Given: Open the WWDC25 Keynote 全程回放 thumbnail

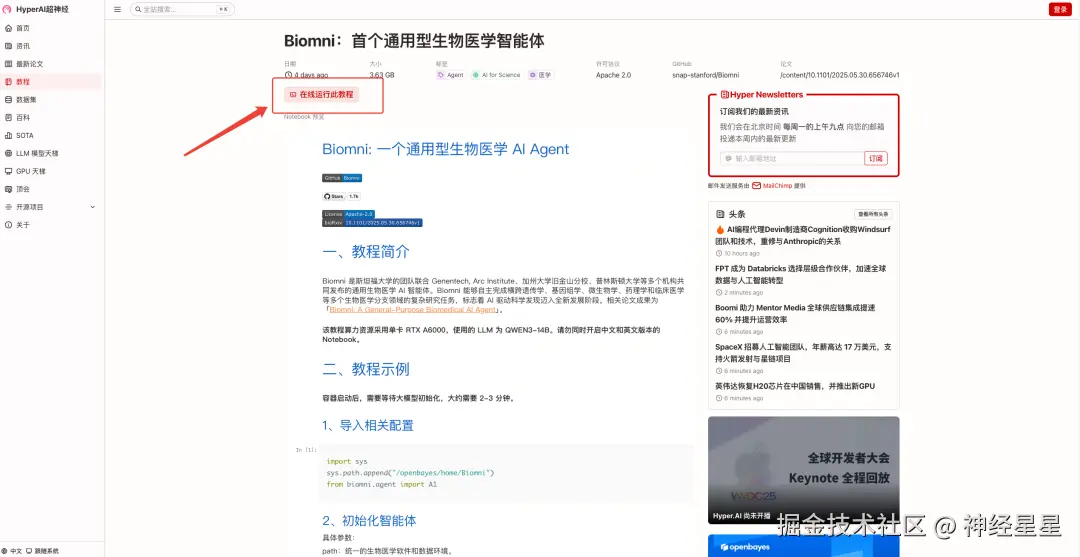Looking at the screenshot, I should coord(804,470).
